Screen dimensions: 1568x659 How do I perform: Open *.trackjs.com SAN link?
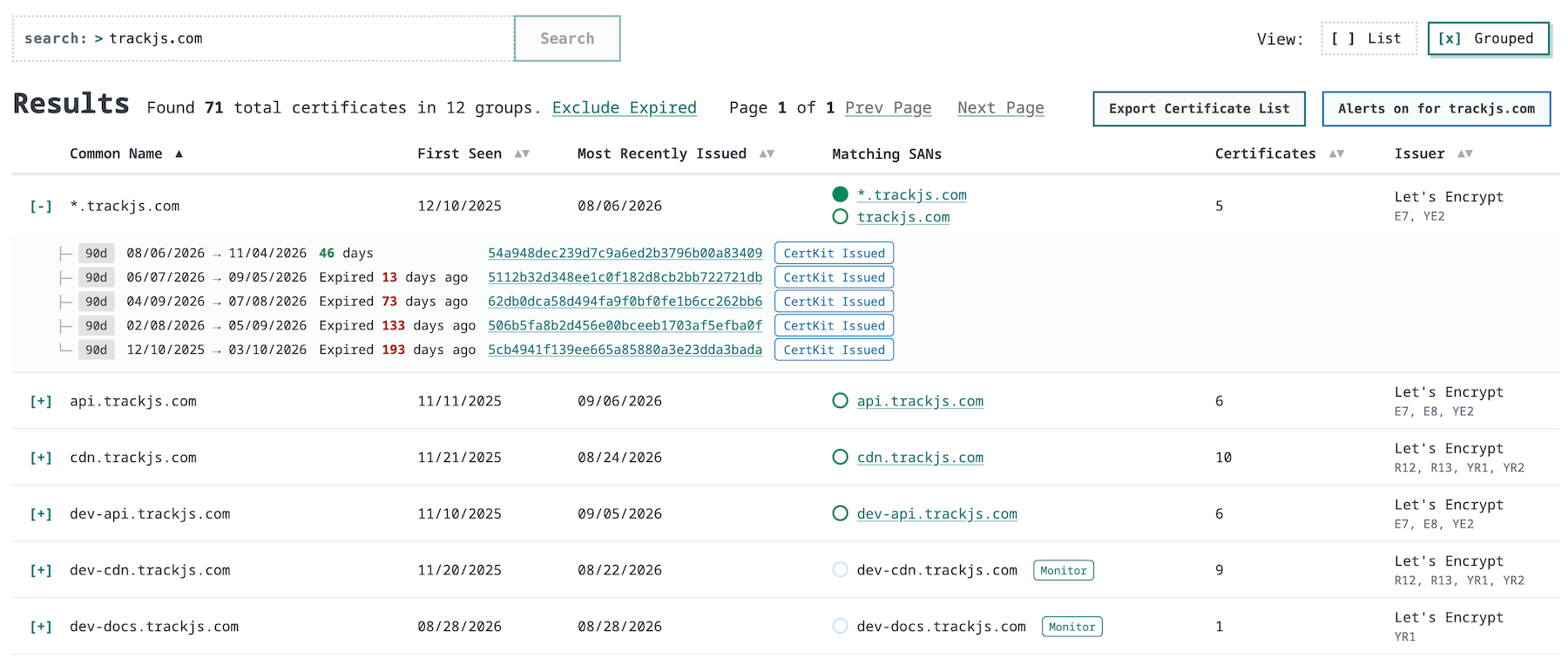[x=912, y=195]
